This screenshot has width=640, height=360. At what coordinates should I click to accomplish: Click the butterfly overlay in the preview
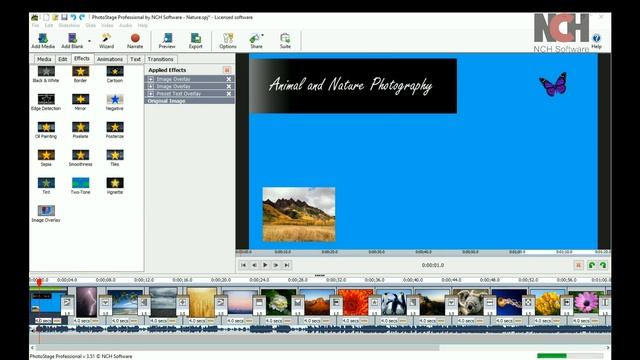tap(553, 84)
